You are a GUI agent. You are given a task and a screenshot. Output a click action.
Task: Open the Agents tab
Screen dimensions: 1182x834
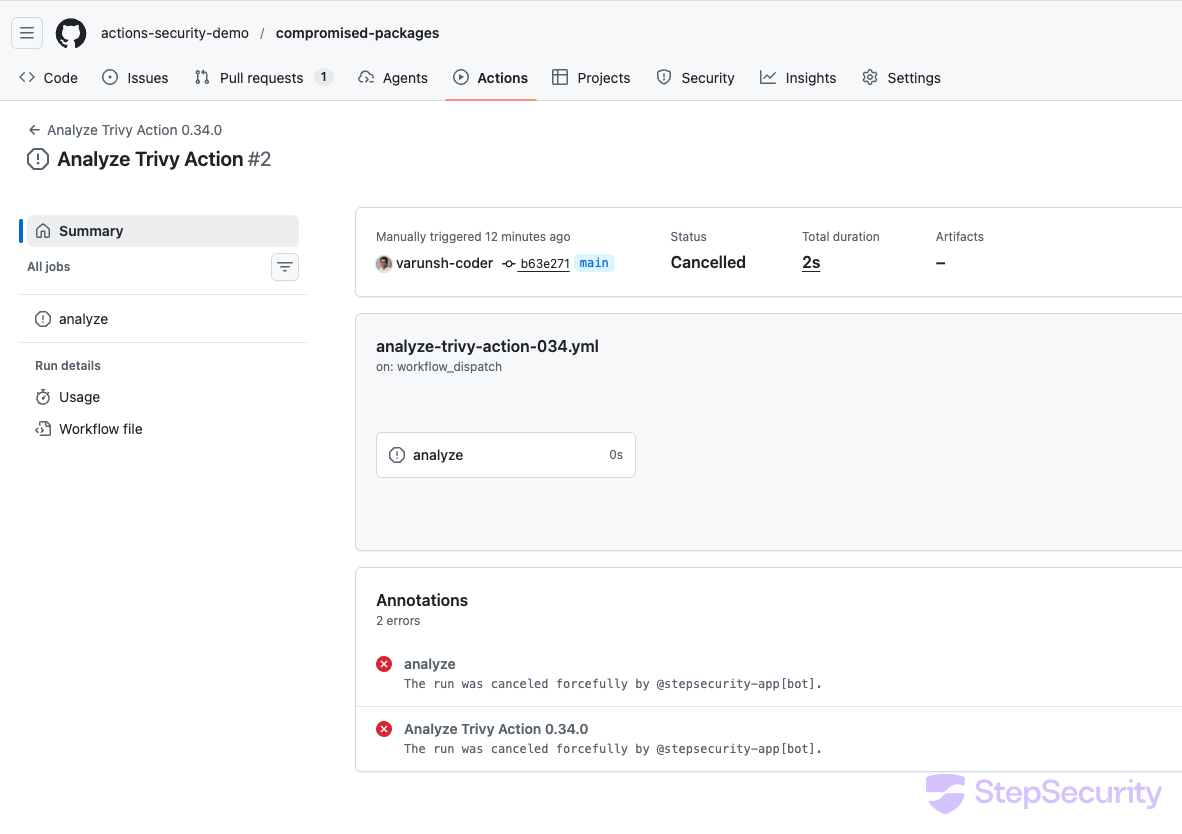pyautogui.click(x=393, y=78)
